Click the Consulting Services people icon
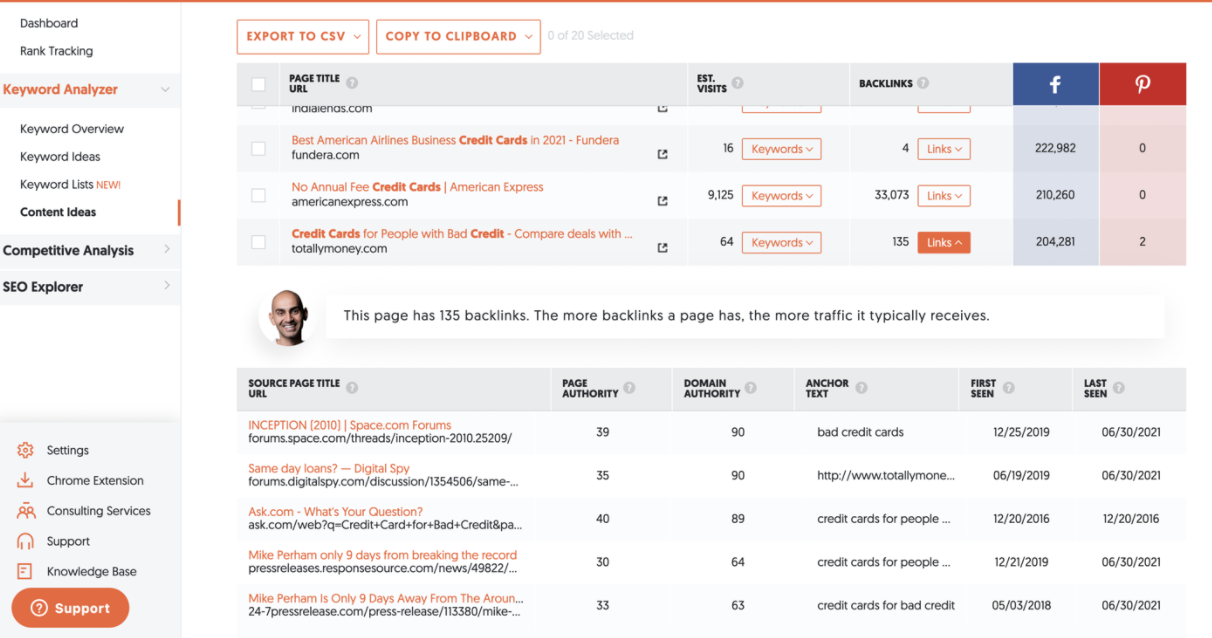The height and width of the screenshot is (638, 1212). coord(26,511)
